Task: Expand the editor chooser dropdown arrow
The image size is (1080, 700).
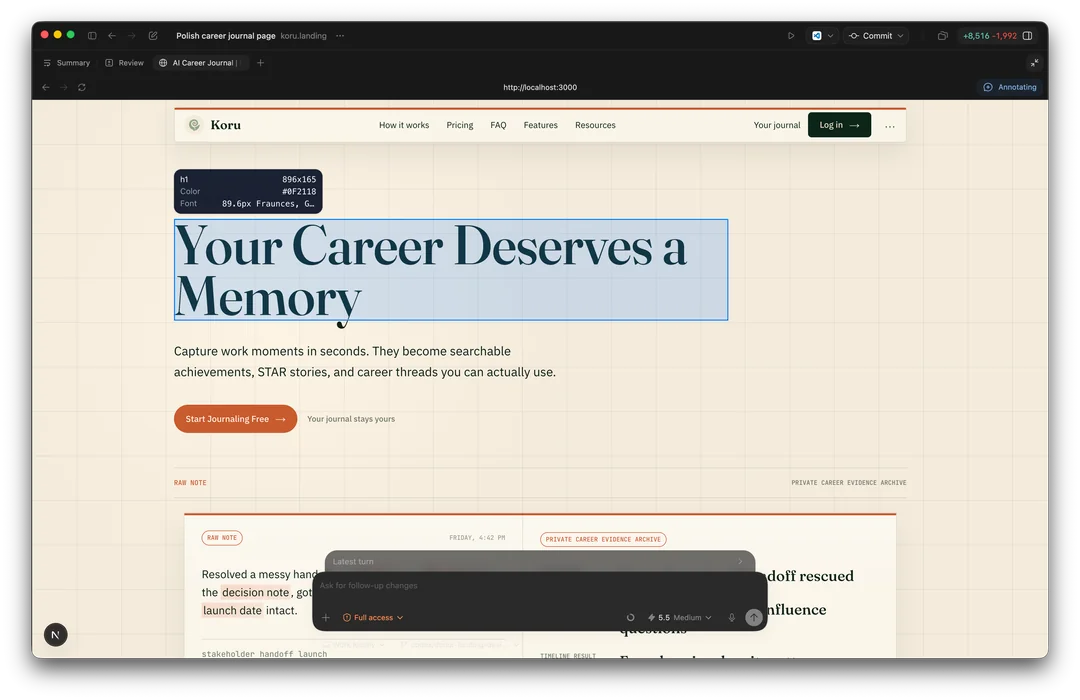Action: click(831, 36)
